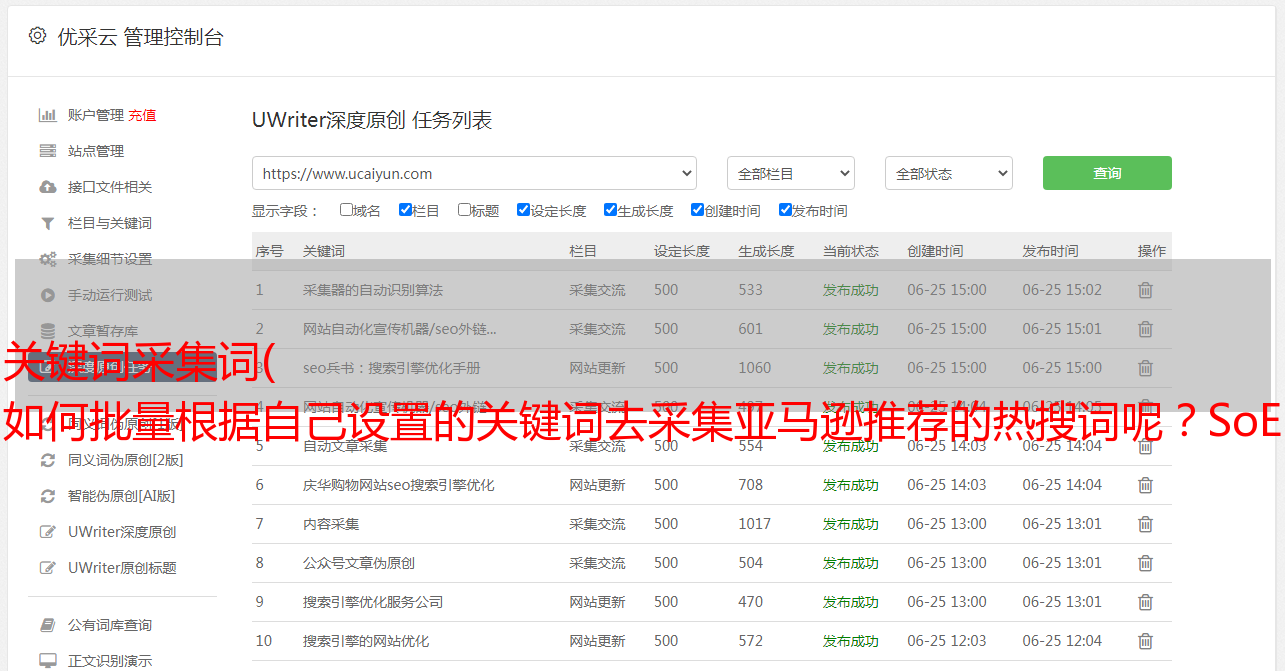The image size is (1285, 671).
Task: Open the site URL dropdown
Action: tap(474, 173)
